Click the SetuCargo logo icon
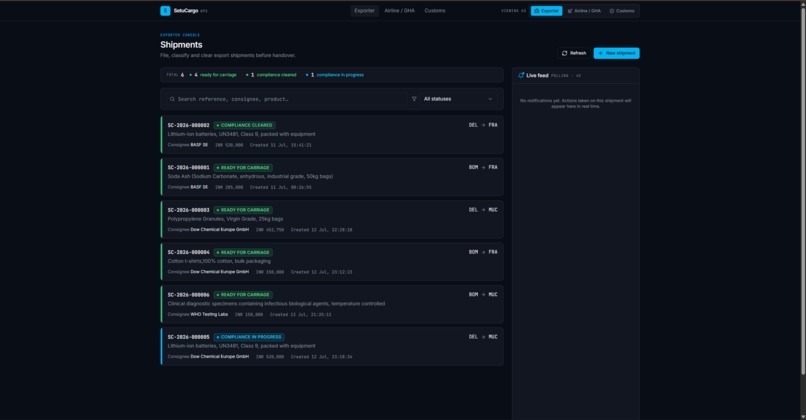 click(x=165, y=11)
